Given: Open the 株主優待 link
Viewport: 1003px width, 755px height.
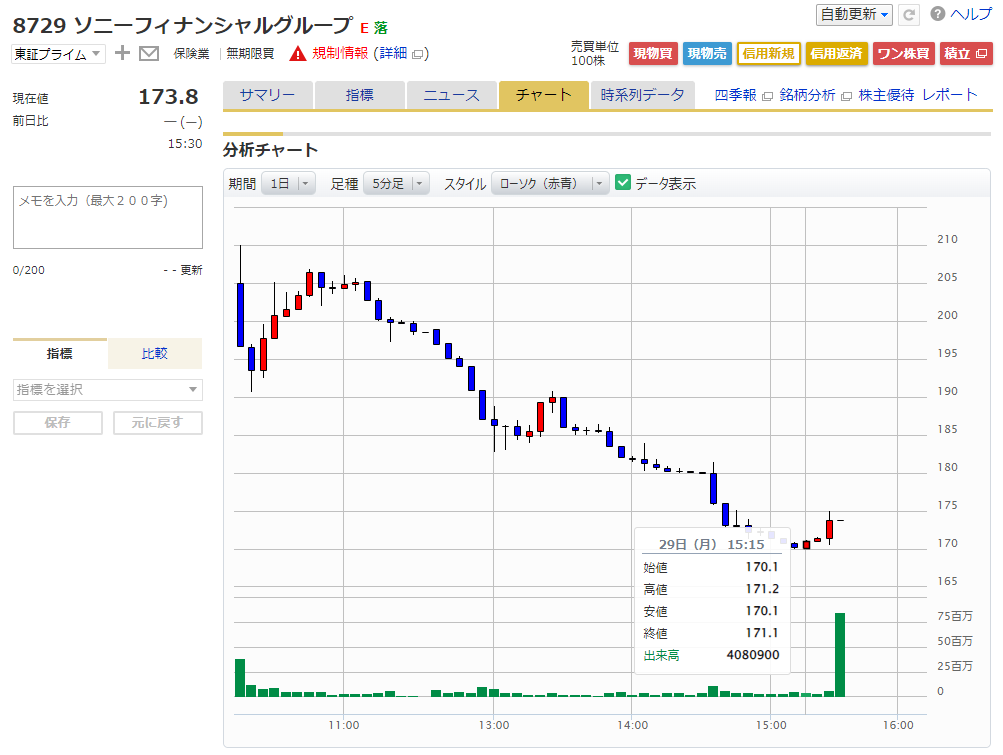Looking at the screenshot, I should 886,95.
